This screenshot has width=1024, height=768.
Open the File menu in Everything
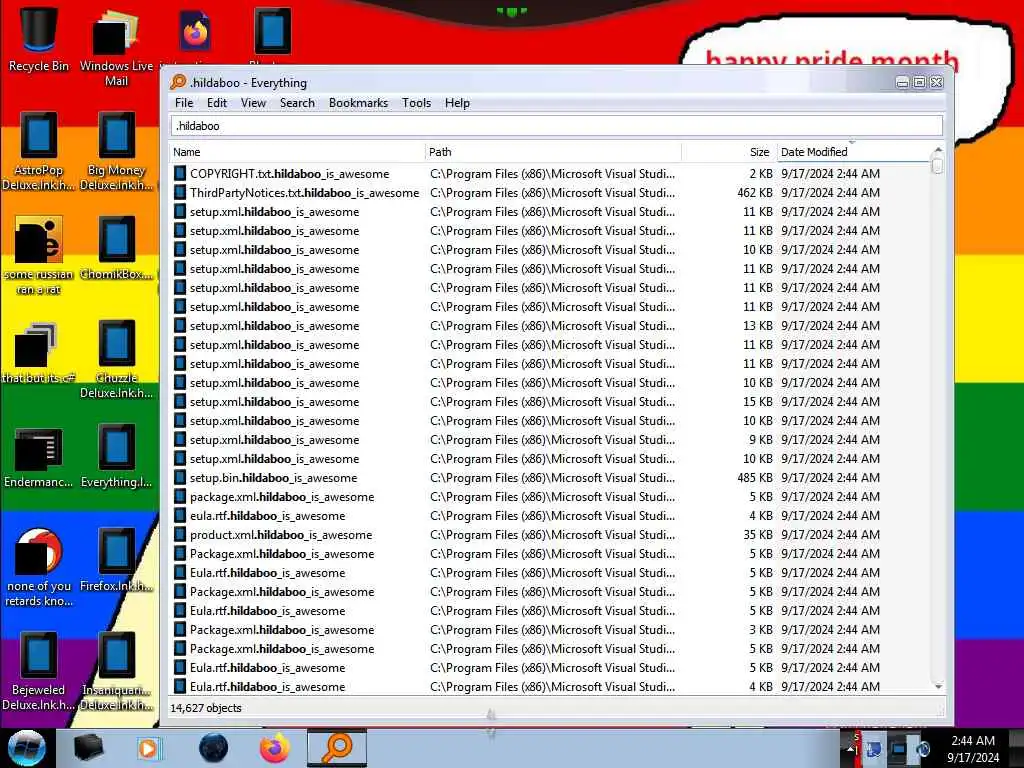coord(184,103)
